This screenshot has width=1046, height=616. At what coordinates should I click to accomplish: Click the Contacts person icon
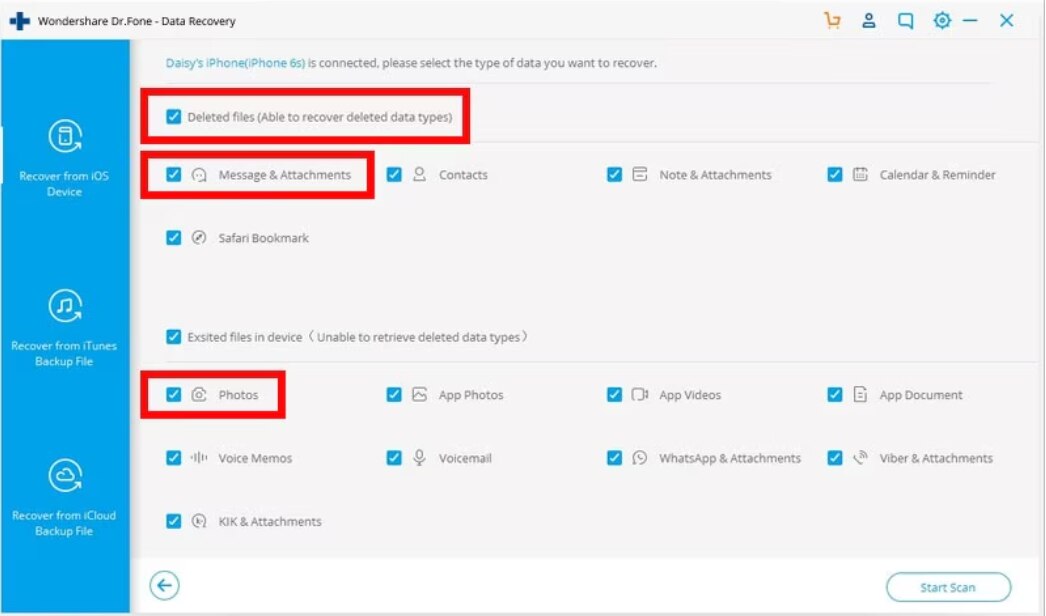click(419, 175)
